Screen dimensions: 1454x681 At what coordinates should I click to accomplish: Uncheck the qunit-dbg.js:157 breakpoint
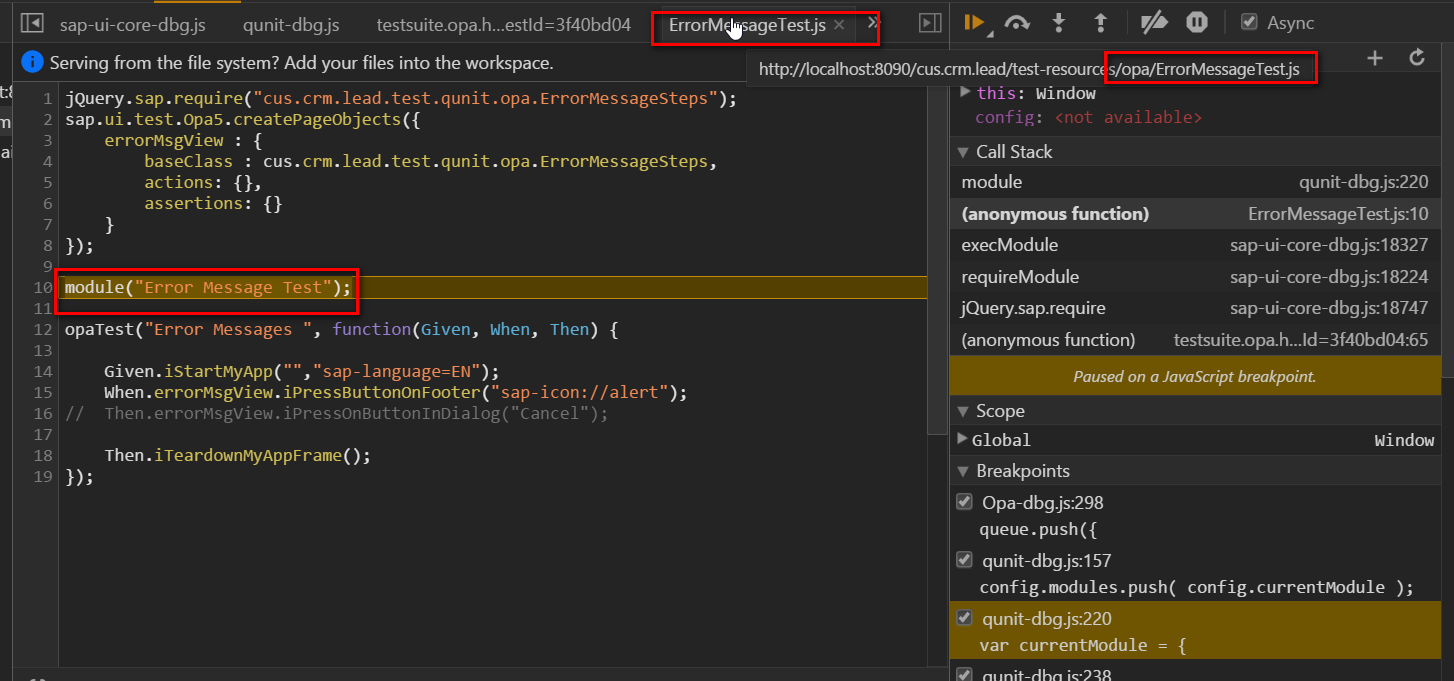point(964,560)
